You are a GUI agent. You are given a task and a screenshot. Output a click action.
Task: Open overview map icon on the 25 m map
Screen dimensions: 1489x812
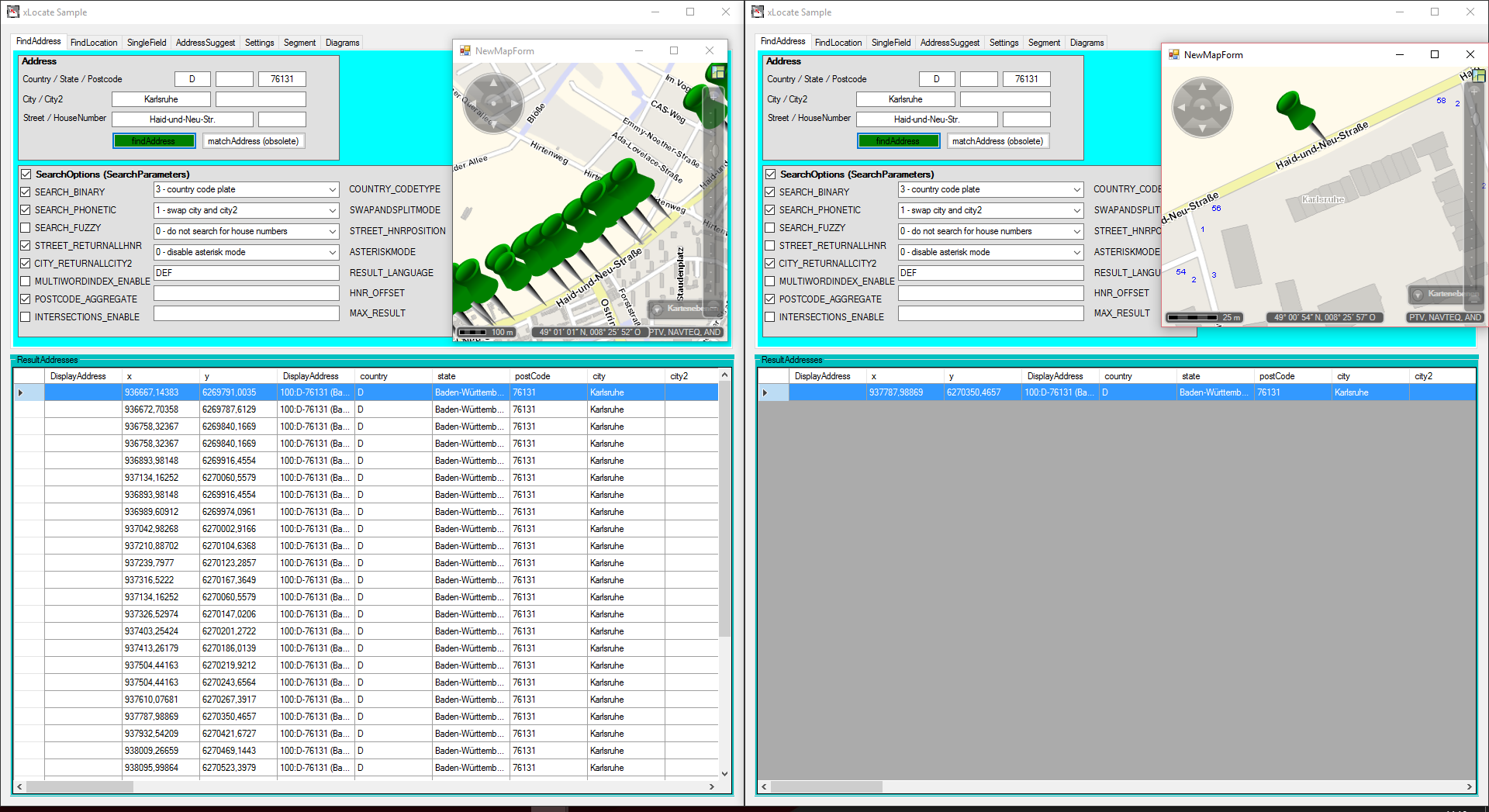point(1479,75)
